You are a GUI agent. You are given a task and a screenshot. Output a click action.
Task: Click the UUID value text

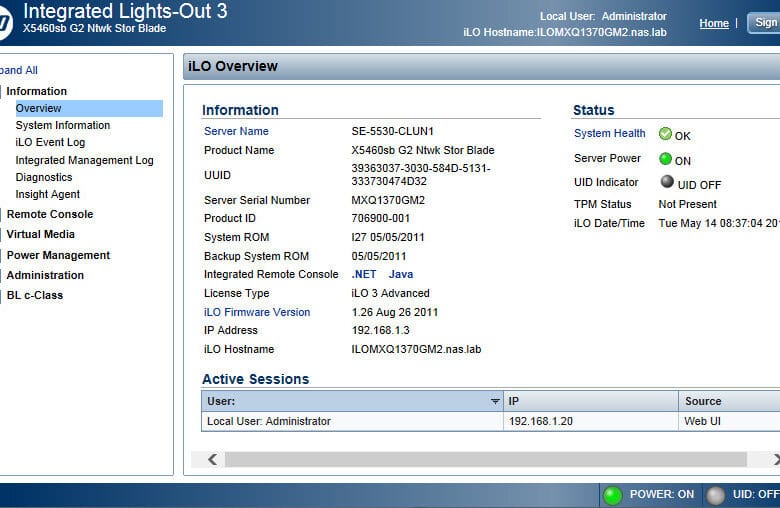421,175
